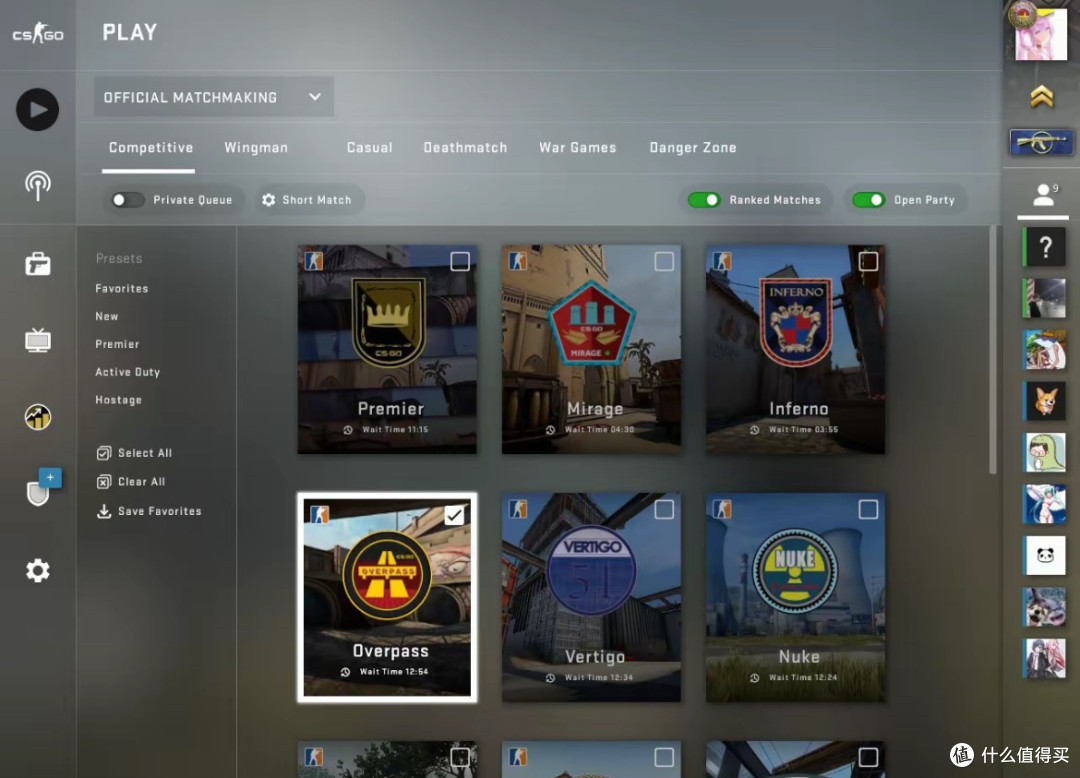Viewport: 1080px width, 778px height.
Task: Open the Prime shield plus icon
Action: [x=43, y=487]
